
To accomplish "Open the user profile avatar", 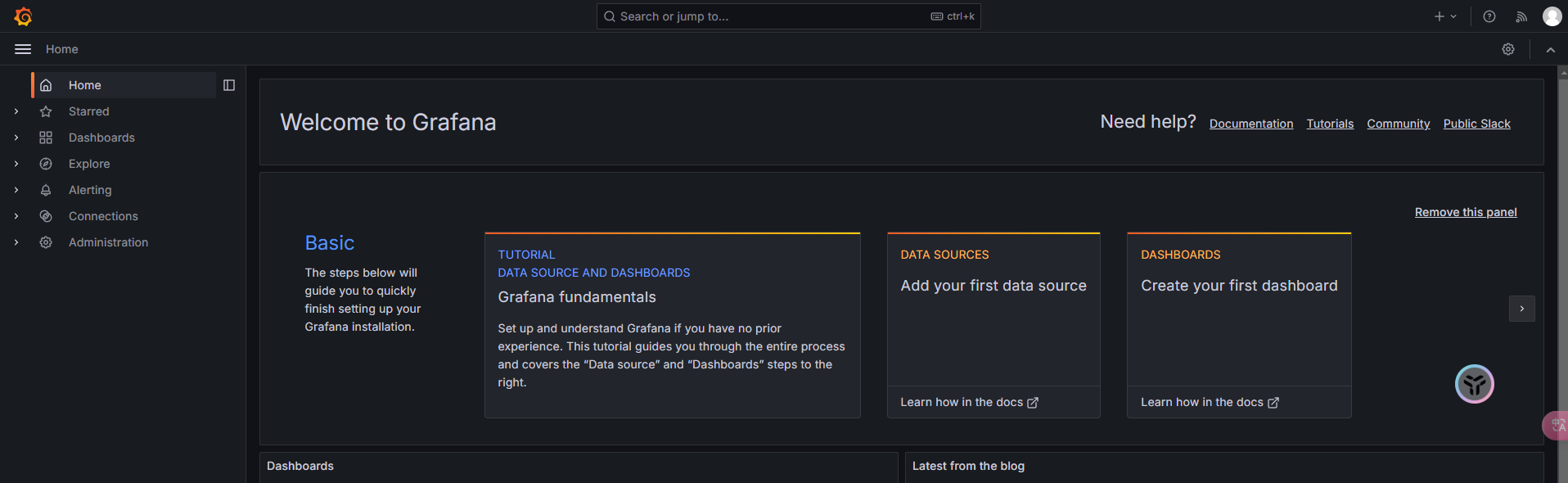I will pos(1552,16).
